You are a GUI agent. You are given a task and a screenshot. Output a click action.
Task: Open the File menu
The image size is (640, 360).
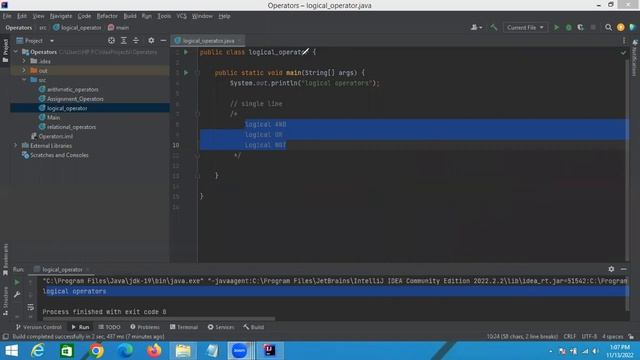coord(7,16)
